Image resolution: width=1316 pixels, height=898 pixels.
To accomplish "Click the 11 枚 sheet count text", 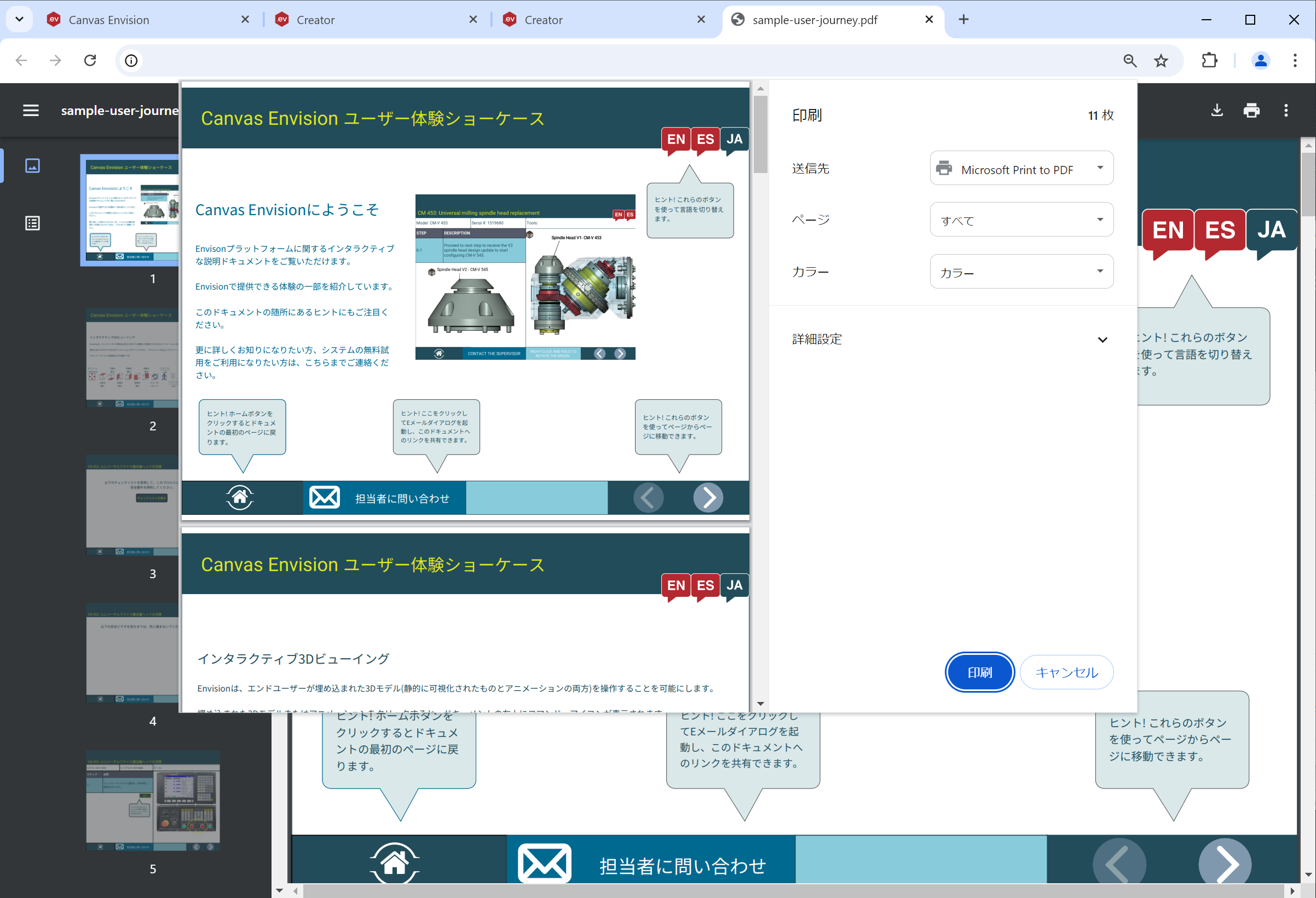I will point(1100,115).
